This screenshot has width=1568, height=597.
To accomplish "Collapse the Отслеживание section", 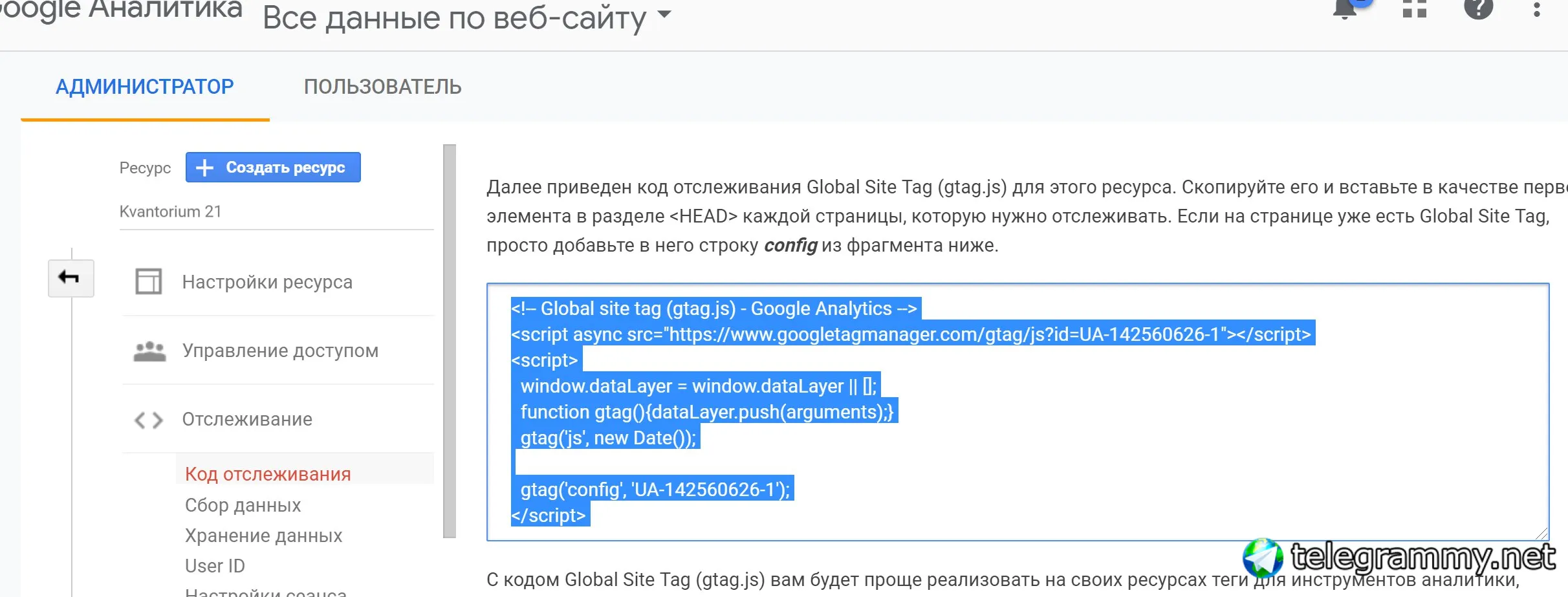I will [247, 419].
